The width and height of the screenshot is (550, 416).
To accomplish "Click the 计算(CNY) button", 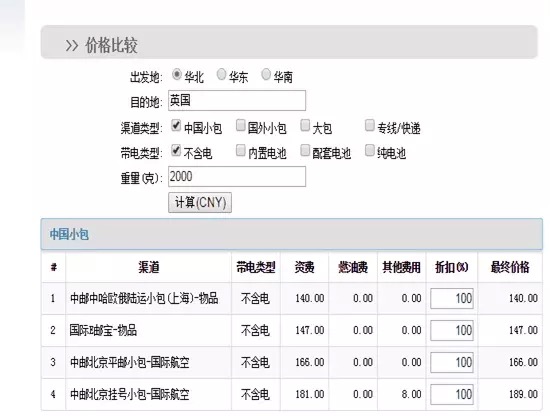I will [x=200, y=202].
